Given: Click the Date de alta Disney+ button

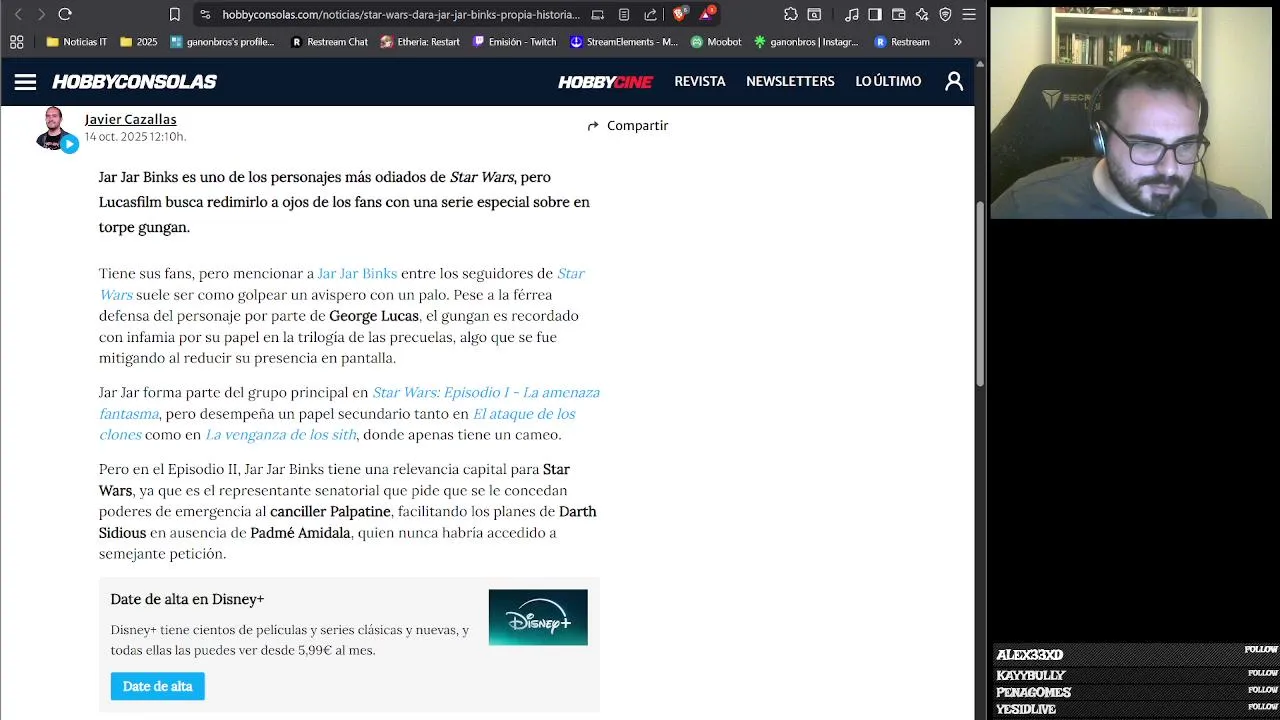Looking at the screenshot, I should pos(157,686).
